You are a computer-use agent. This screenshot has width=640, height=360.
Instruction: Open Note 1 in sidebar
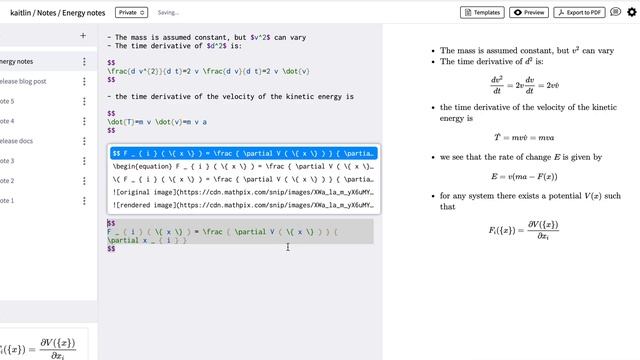click(7, 201)
